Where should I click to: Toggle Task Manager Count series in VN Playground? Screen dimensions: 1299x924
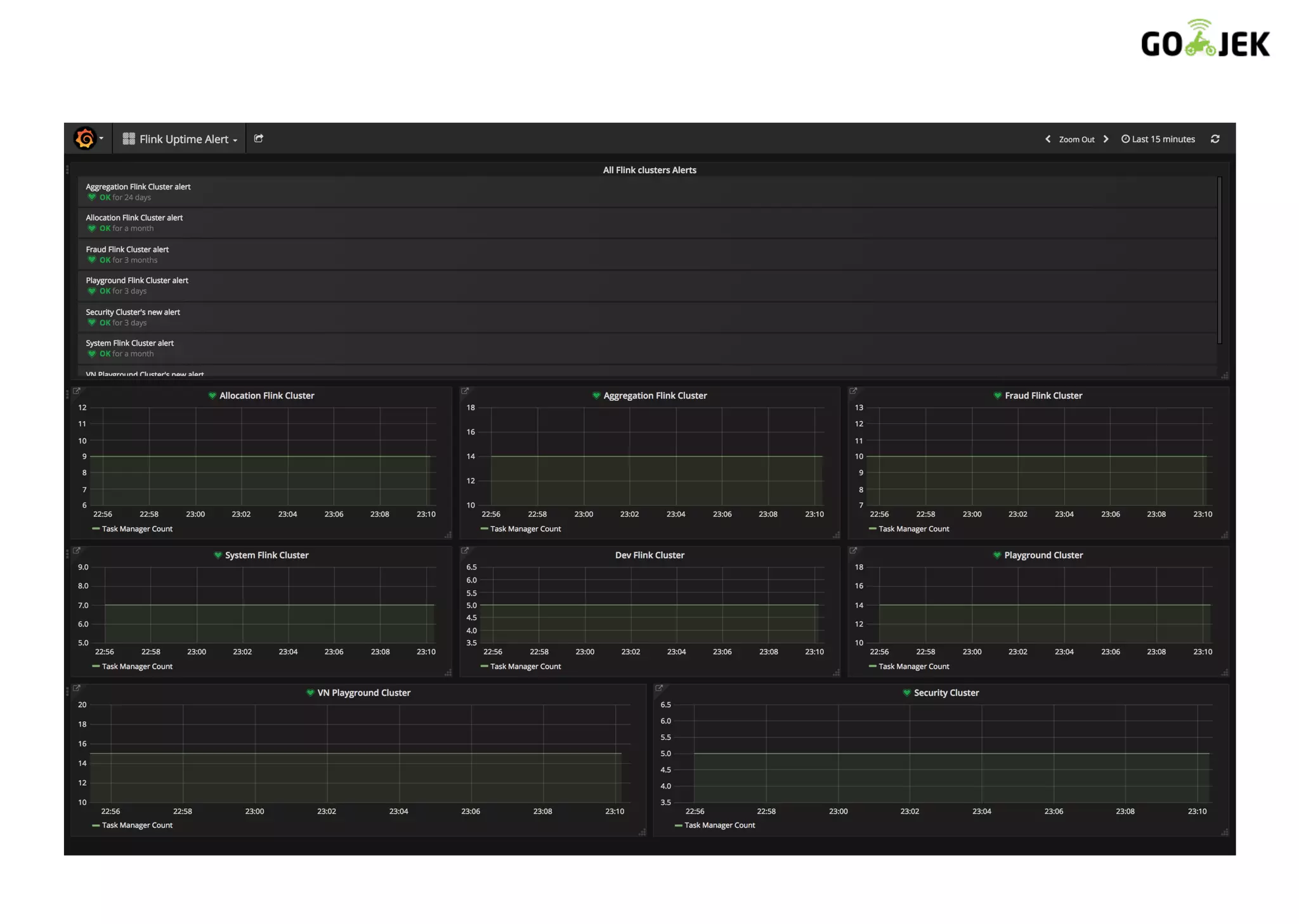136,825
